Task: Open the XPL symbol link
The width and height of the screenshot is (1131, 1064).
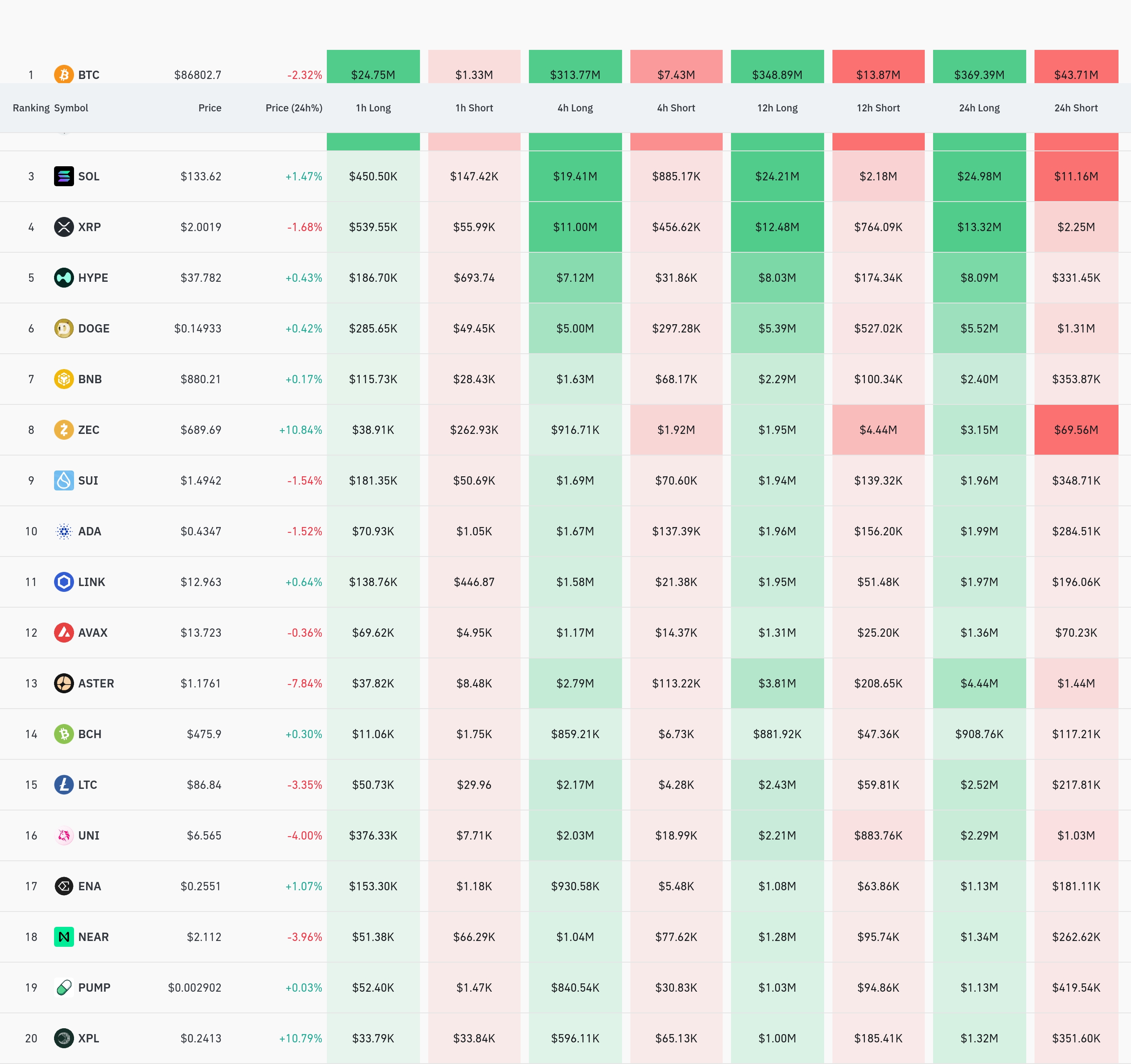Action: 88,1038
